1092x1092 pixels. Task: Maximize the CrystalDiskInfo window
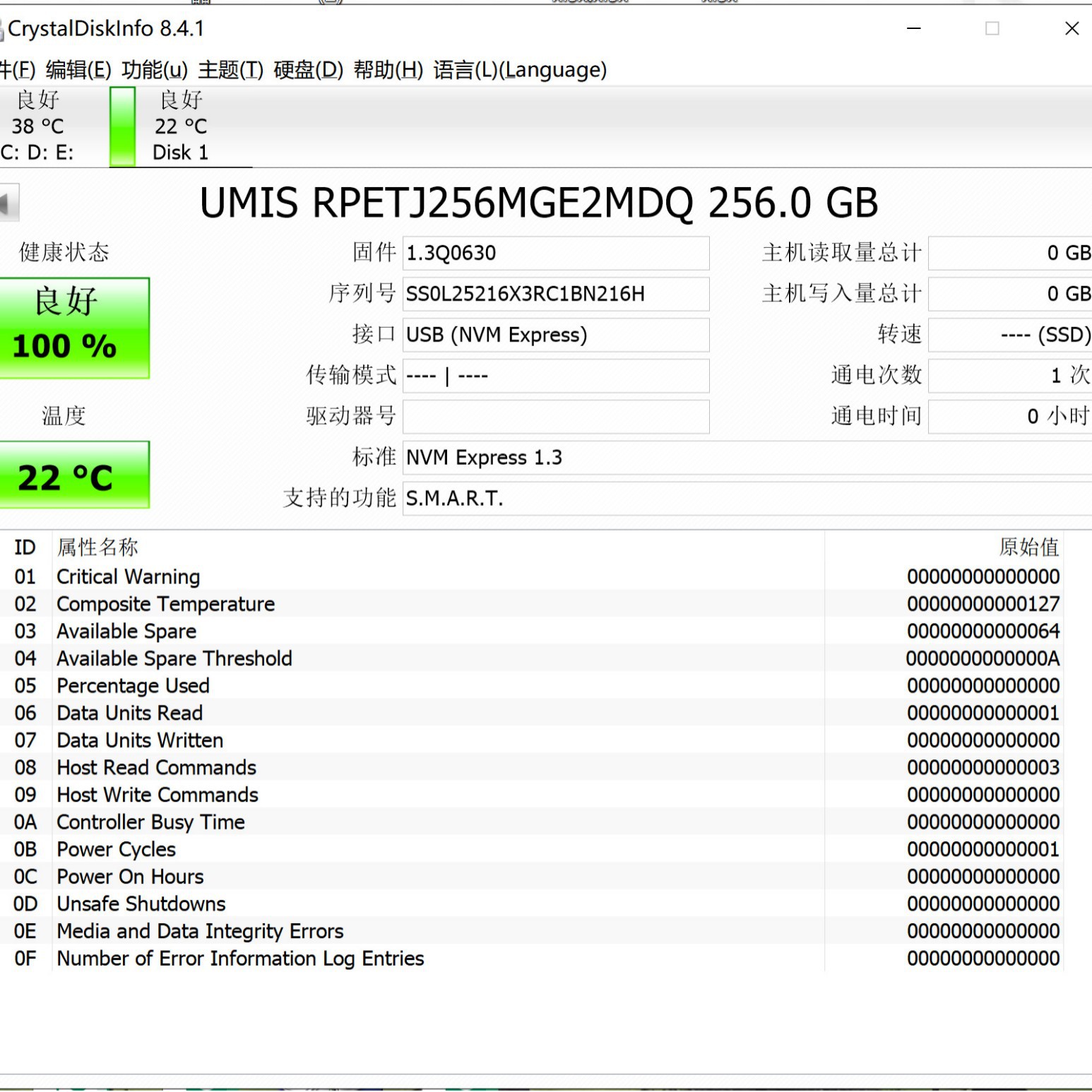coord(992,28)
